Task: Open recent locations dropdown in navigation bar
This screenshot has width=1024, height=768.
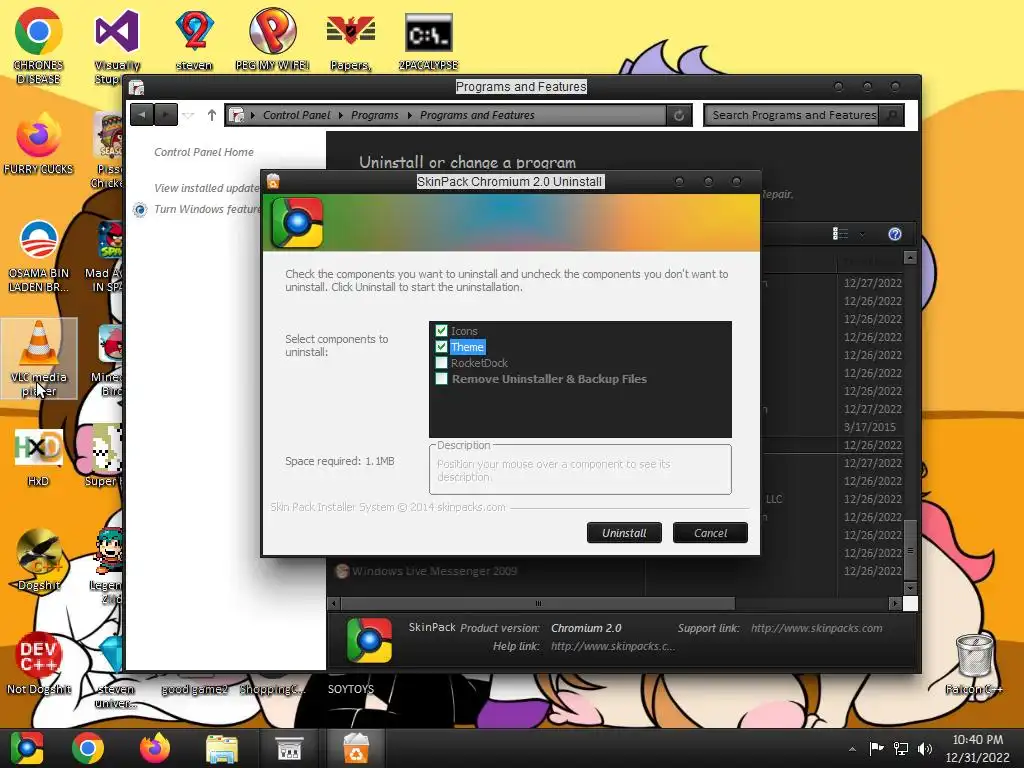Action: [x=188, y=115]
